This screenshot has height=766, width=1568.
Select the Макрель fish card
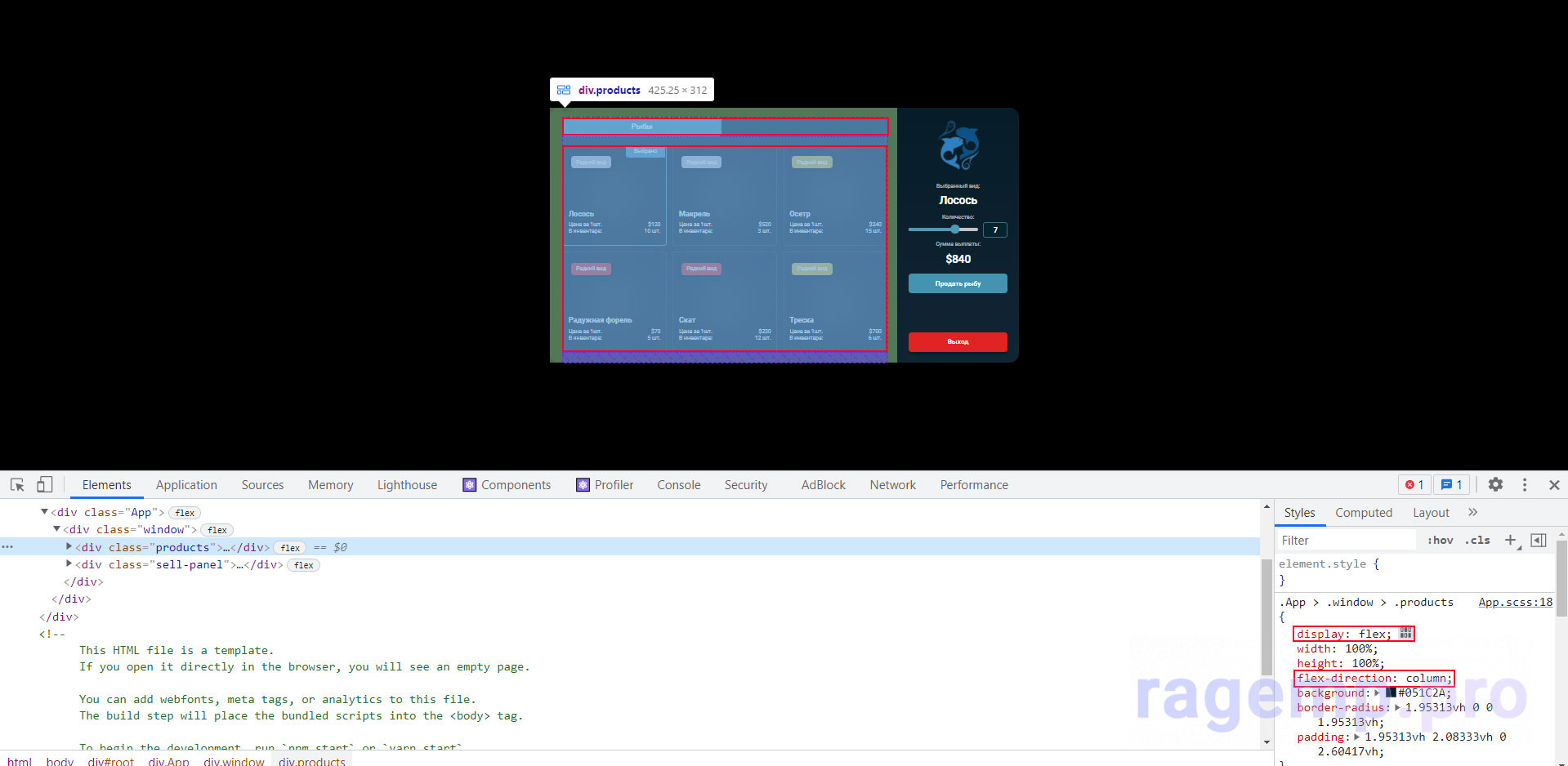coord(724,196)
